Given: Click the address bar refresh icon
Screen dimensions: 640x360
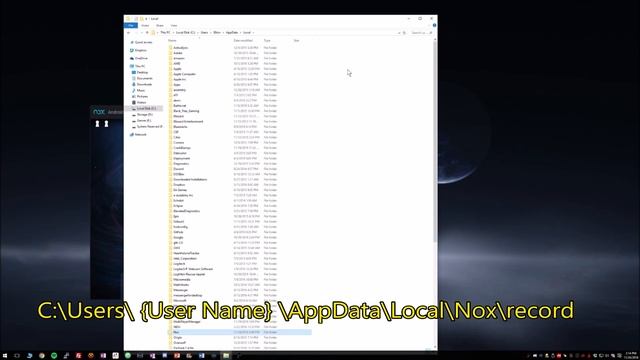Looking at the screenshot, I should point(404,33).
